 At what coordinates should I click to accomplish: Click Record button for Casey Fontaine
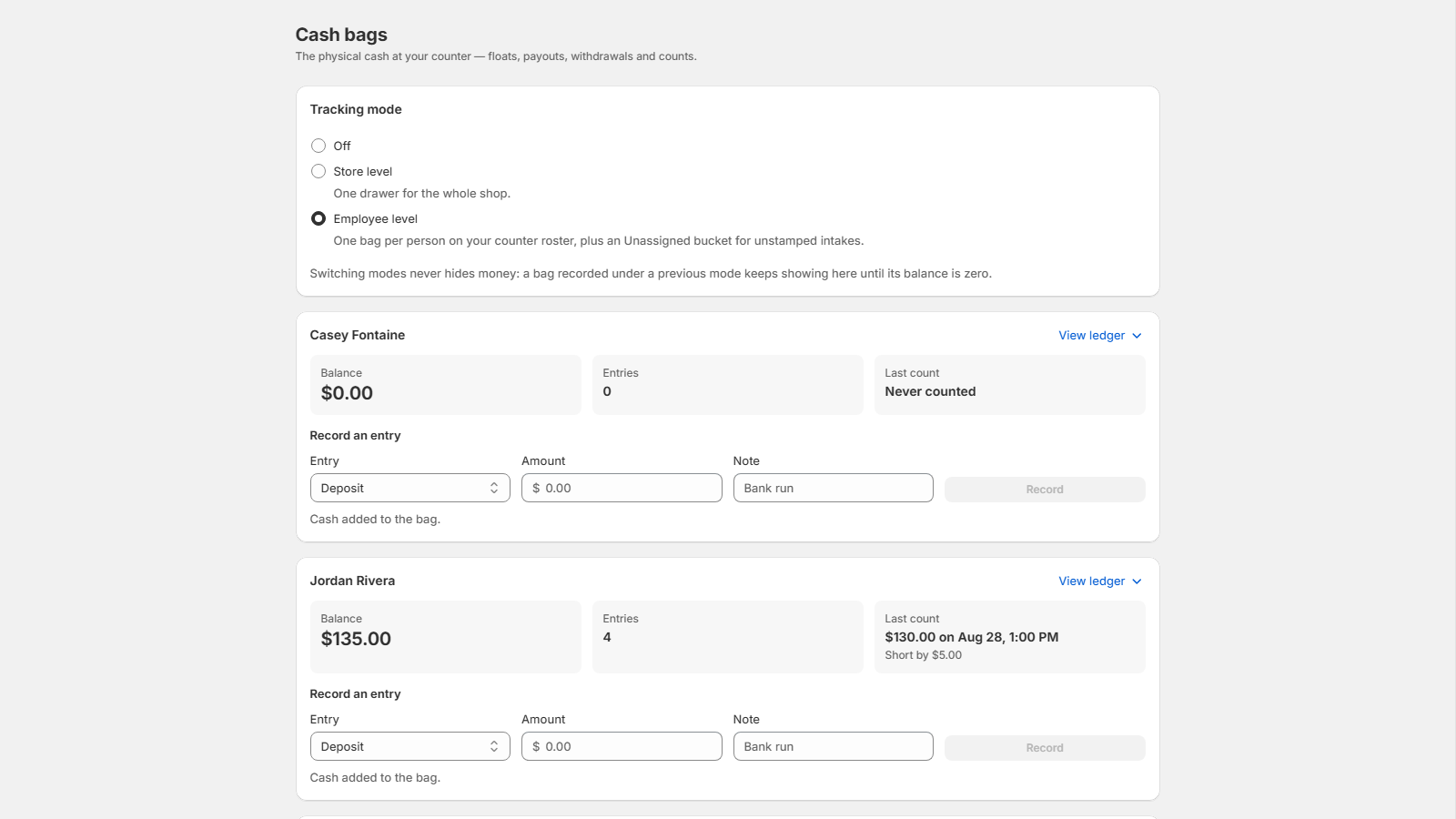click(1045, 490)
